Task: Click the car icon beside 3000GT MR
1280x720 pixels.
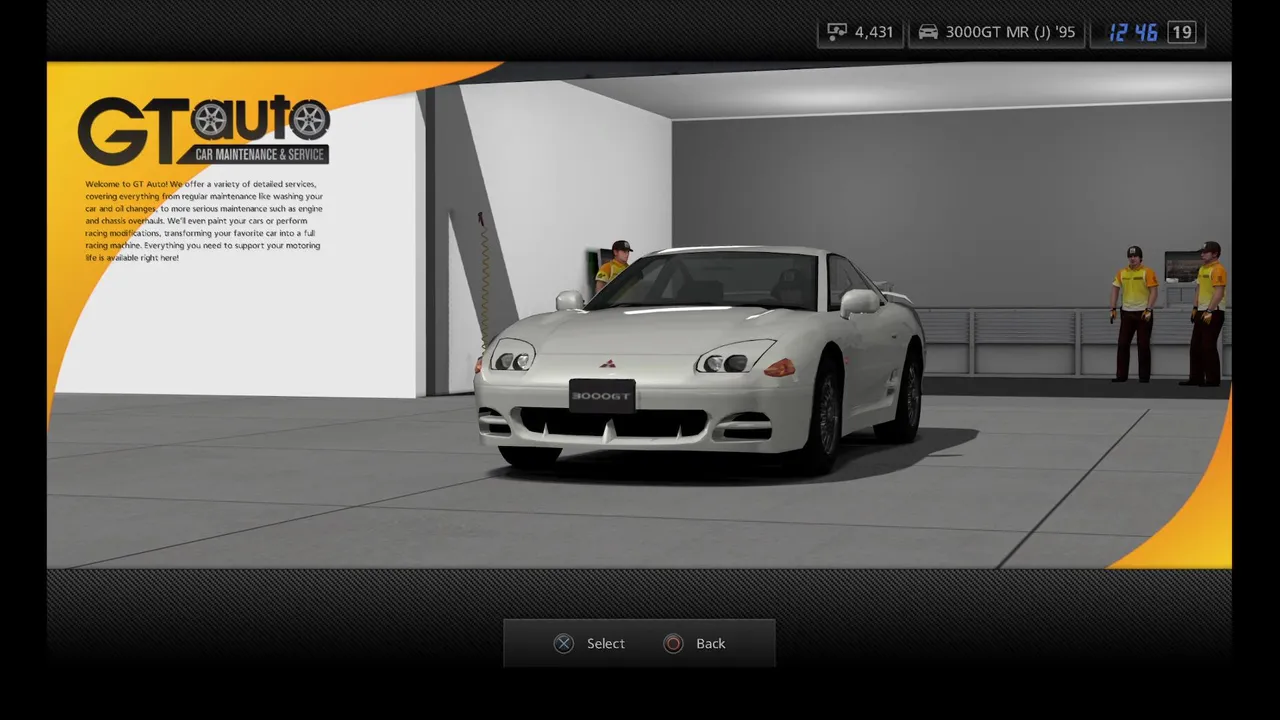Action: click(928, 32)
